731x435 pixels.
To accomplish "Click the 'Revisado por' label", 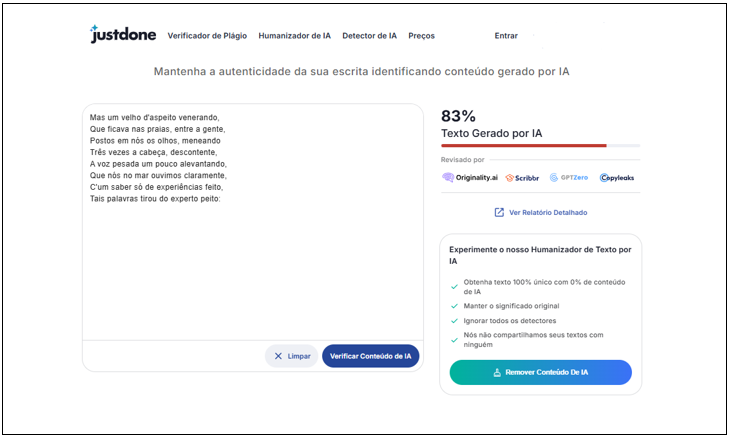I will [462, 160].
